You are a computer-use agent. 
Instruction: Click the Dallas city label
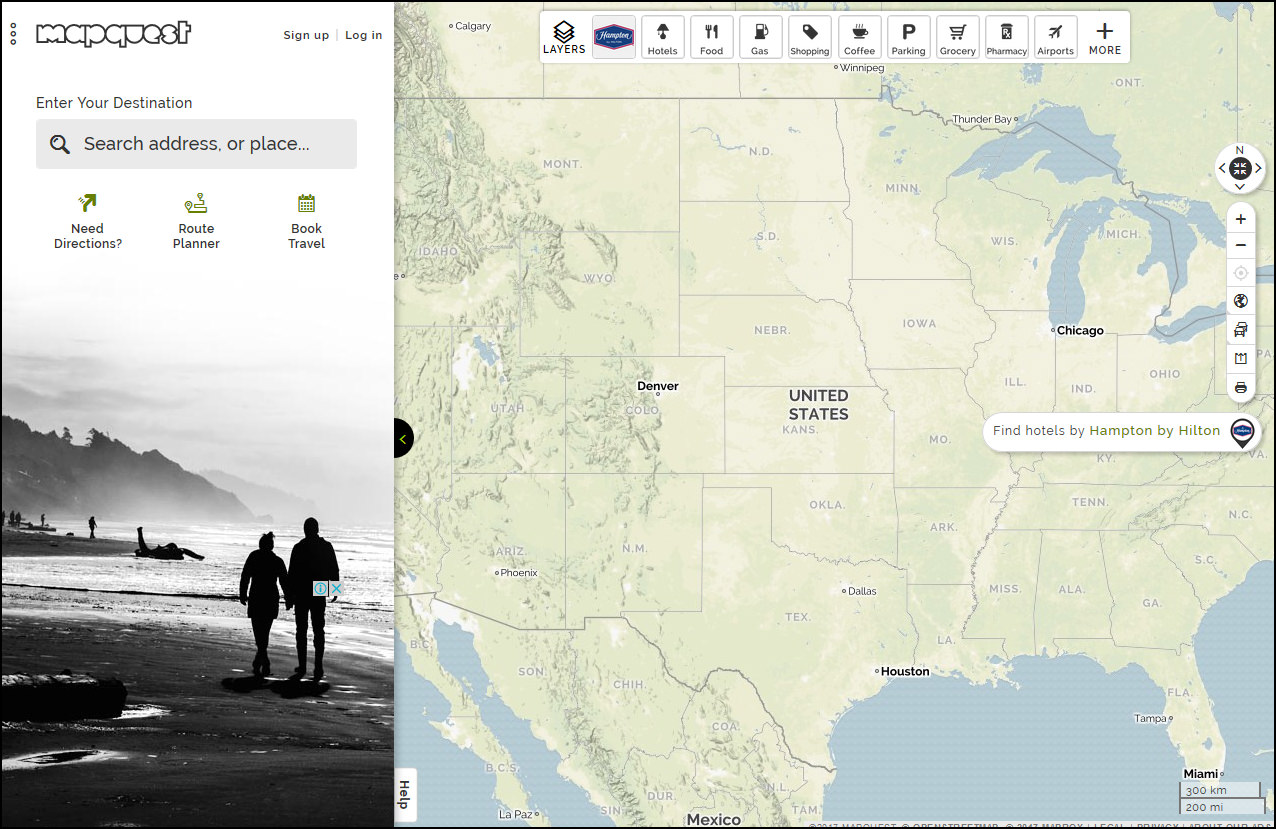(x=861, y=591)
